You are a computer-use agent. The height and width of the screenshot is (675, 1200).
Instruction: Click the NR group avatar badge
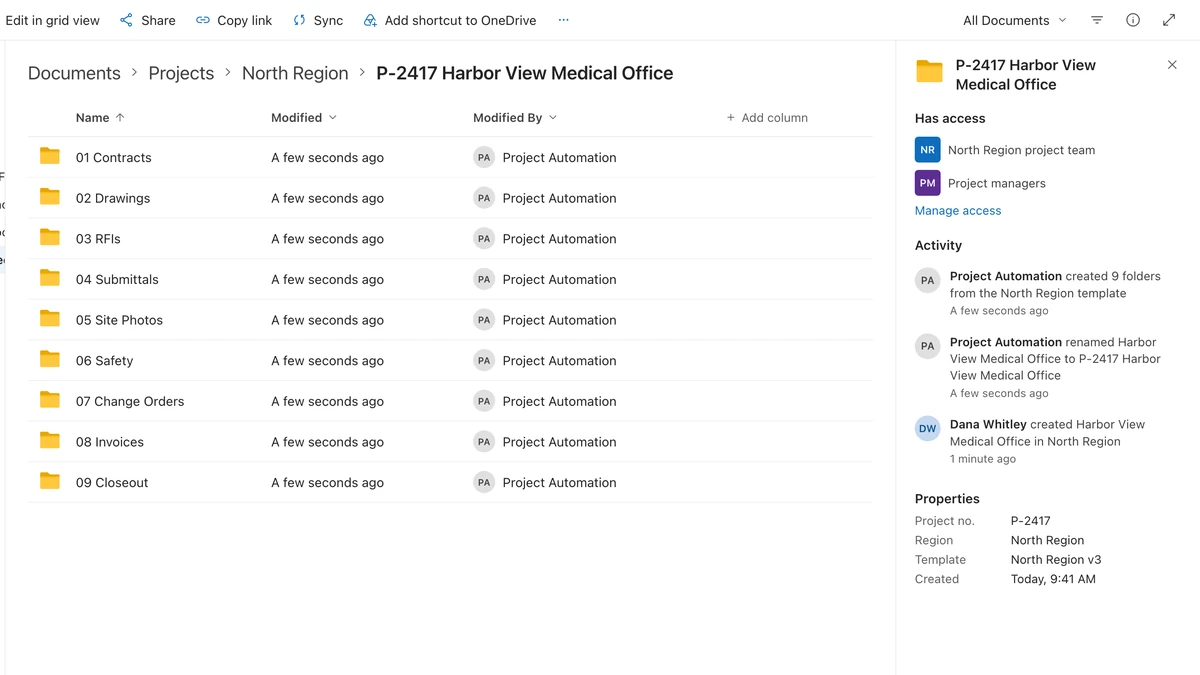point(928,150)
